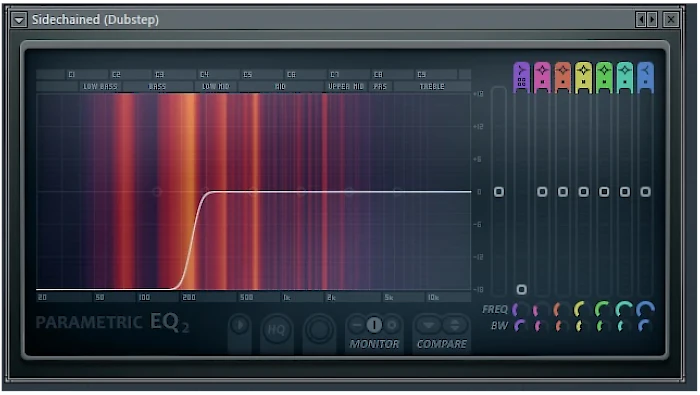Image resolution: width=700 pixels, height=395 pixels.
Task: Click the round view mode knob beside HQ
Action: (319, 330)
